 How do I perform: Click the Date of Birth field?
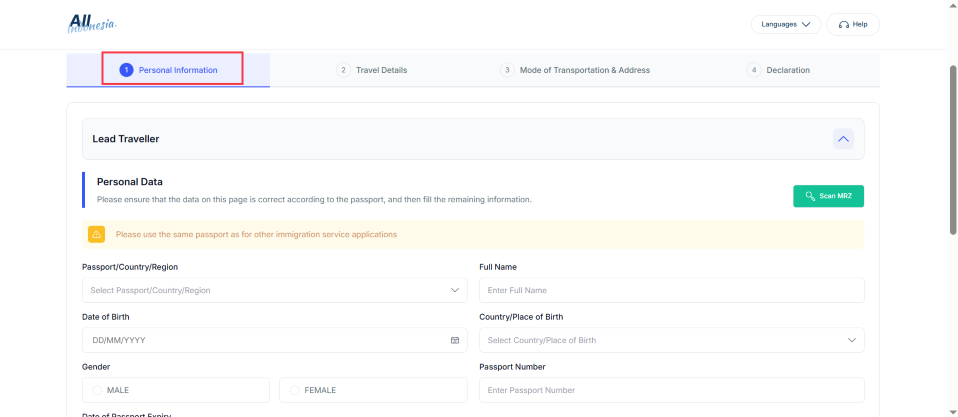pos(275,340)
